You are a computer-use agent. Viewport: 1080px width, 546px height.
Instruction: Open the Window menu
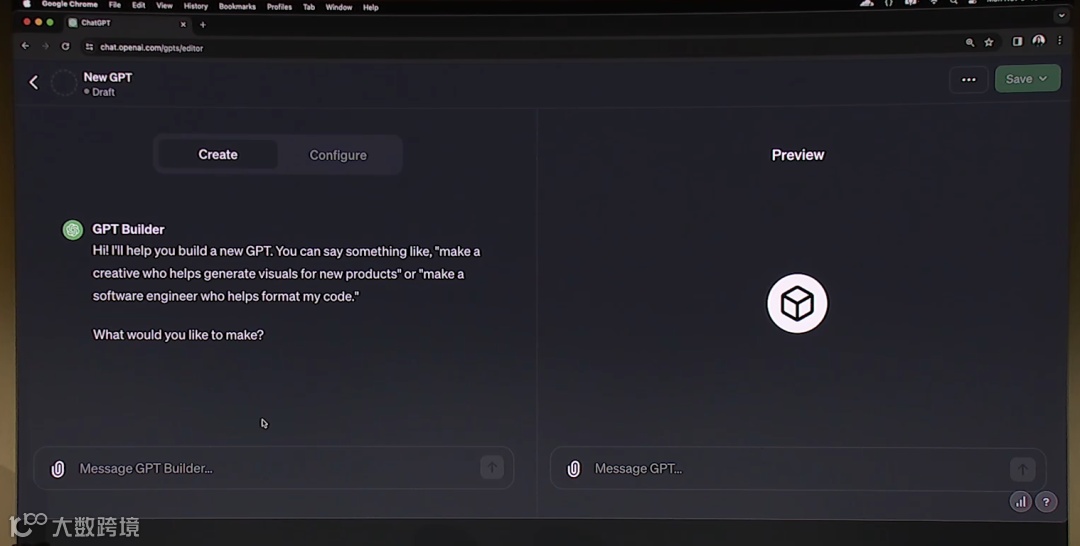point(338,8)
